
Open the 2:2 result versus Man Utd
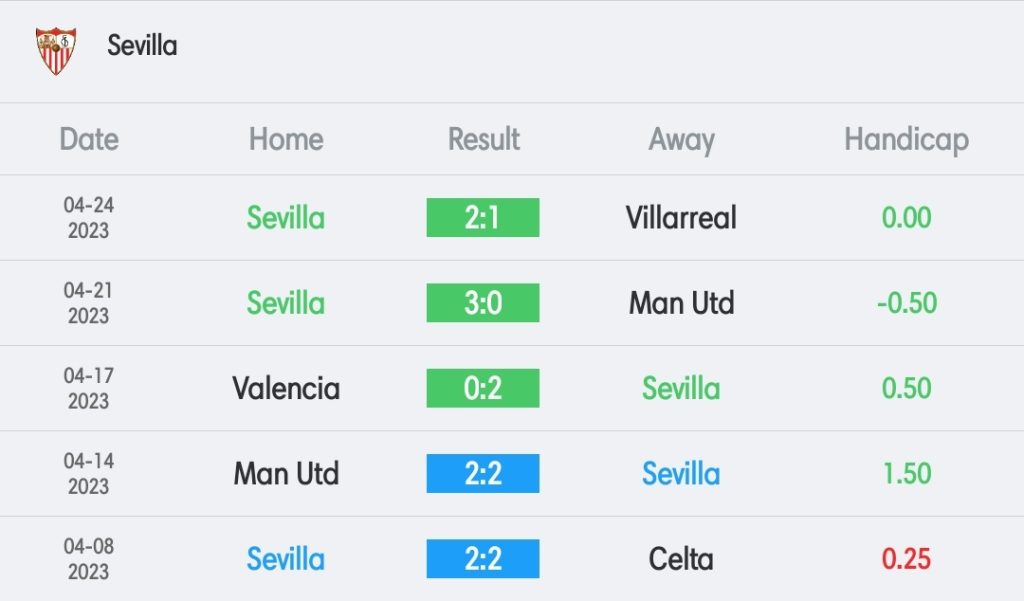483,474
